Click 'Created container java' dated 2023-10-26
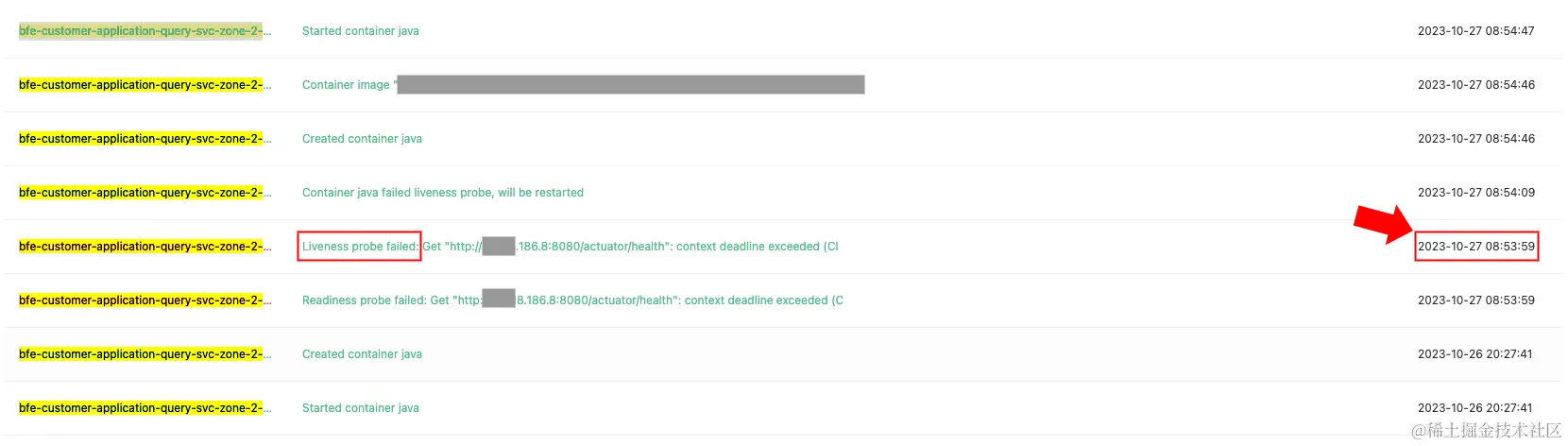The width and height of the screenshot is (1568, 446). (362, 354)
